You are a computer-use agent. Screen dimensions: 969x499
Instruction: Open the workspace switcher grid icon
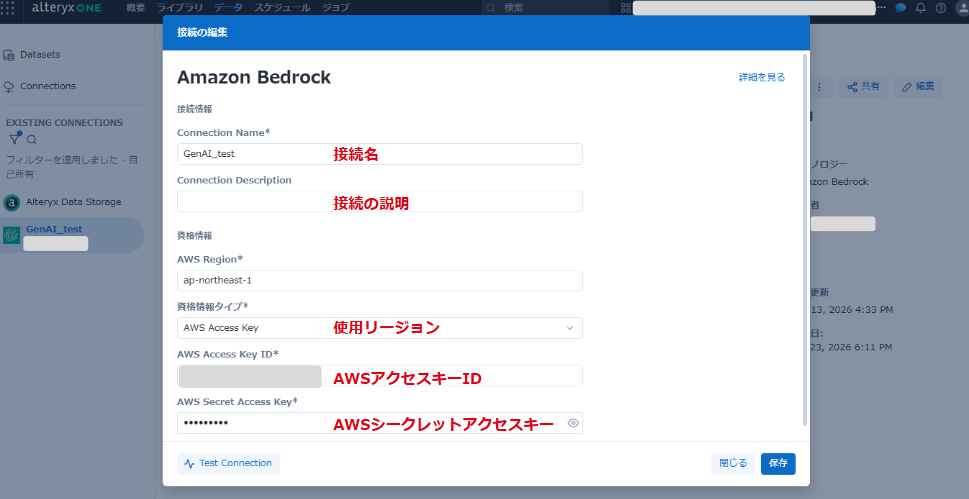(625, 8)
